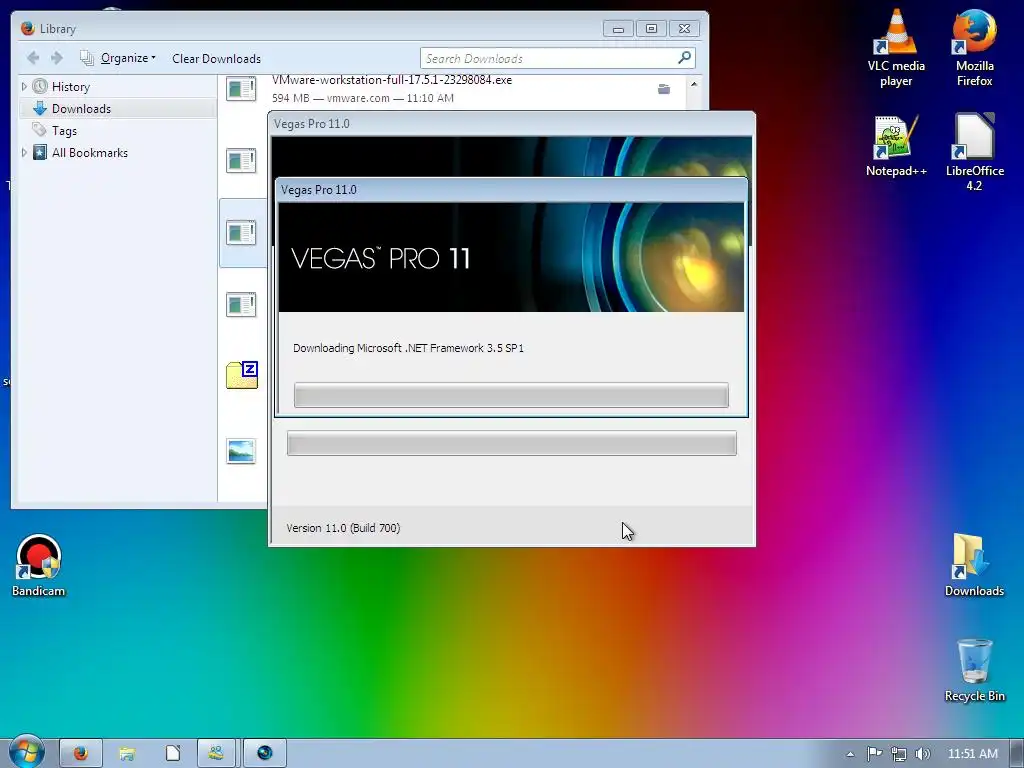Select Downloads in the Library sidebar
The width and height of the screenshot is (1024, 768).
(x=81, y=108)
